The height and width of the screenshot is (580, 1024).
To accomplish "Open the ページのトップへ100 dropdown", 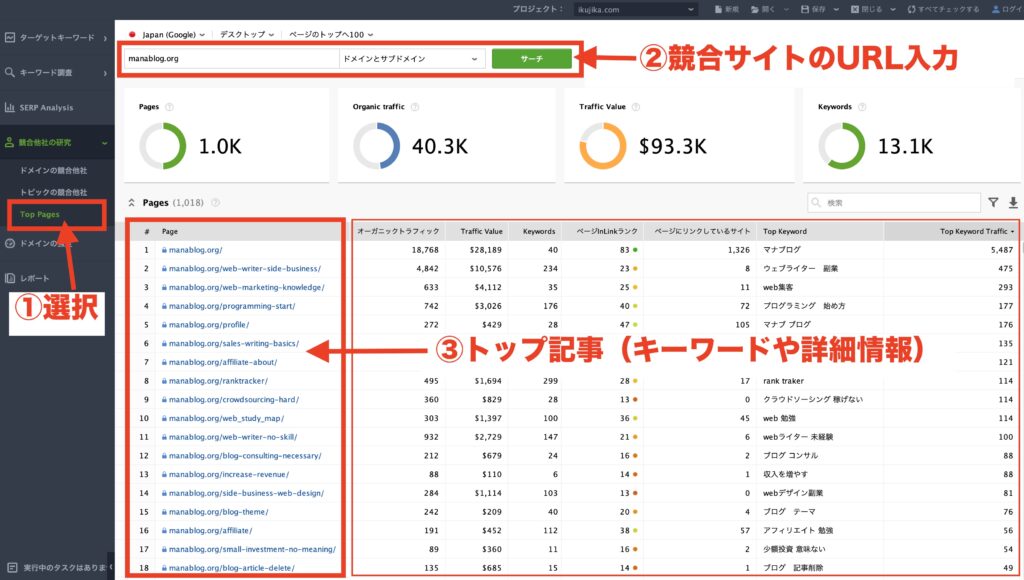I will 330,35.
